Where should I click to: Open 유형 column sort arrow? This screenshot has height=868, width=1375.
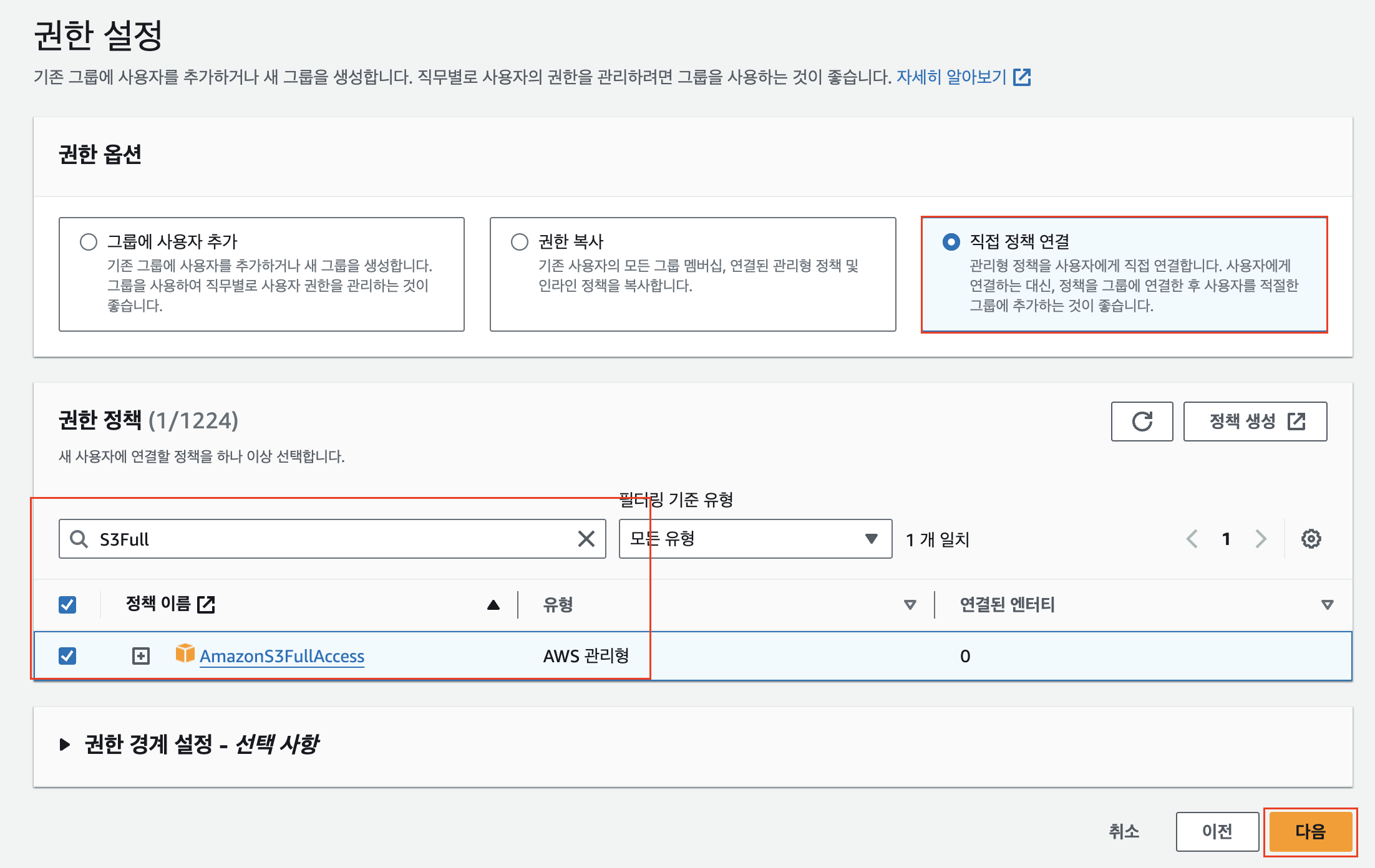(x=910, y=605)
